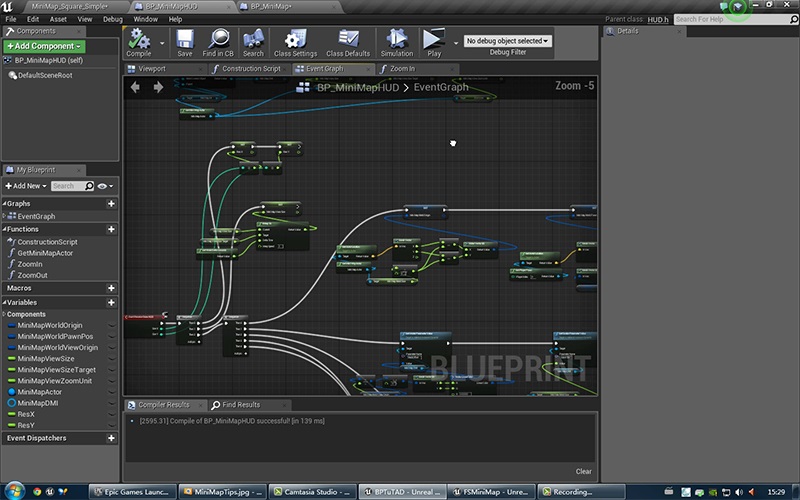Screen dimensions: 800x500
Task: Click the Play button icon
Action: click(434, 39)
